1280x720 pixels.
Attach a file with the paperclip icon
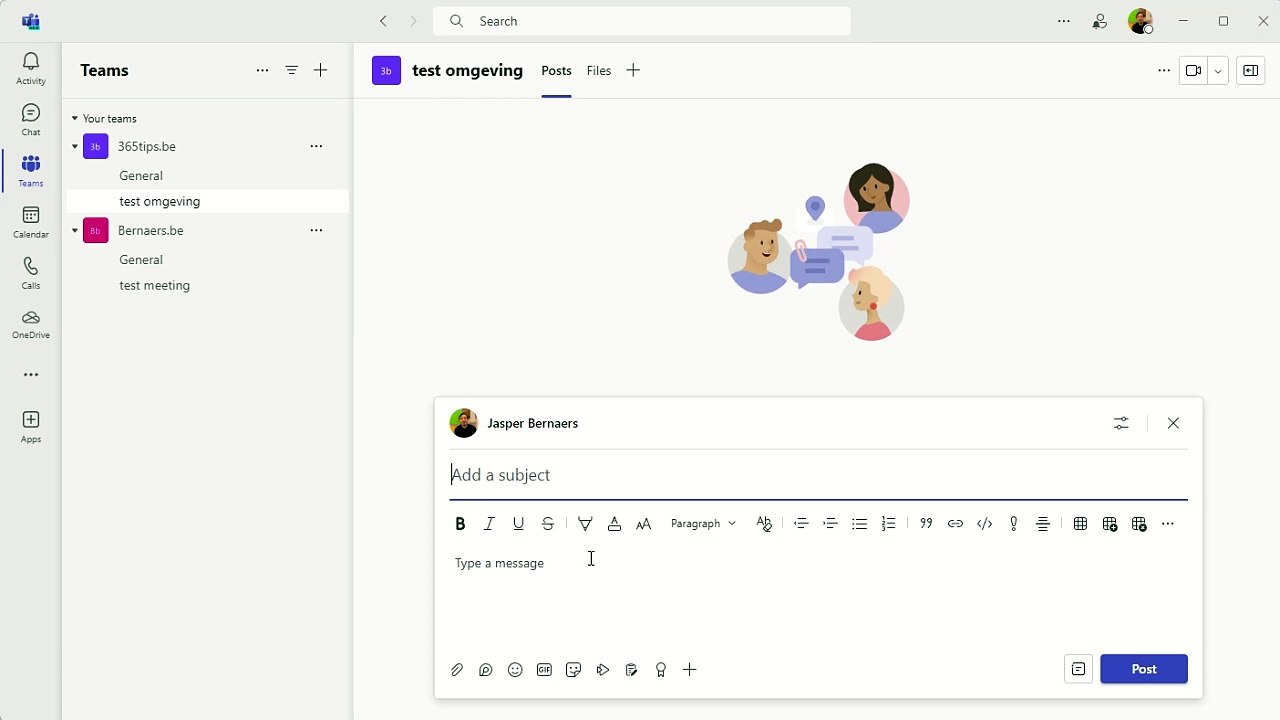pyautogui.click(x=457, y=670)
